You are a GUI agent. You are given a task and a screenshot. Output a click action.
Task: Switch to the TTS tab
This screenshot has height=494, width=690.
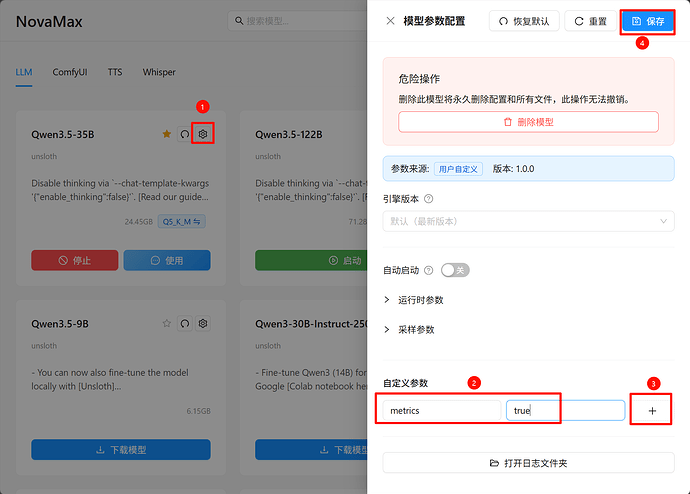tap(115, 72)
